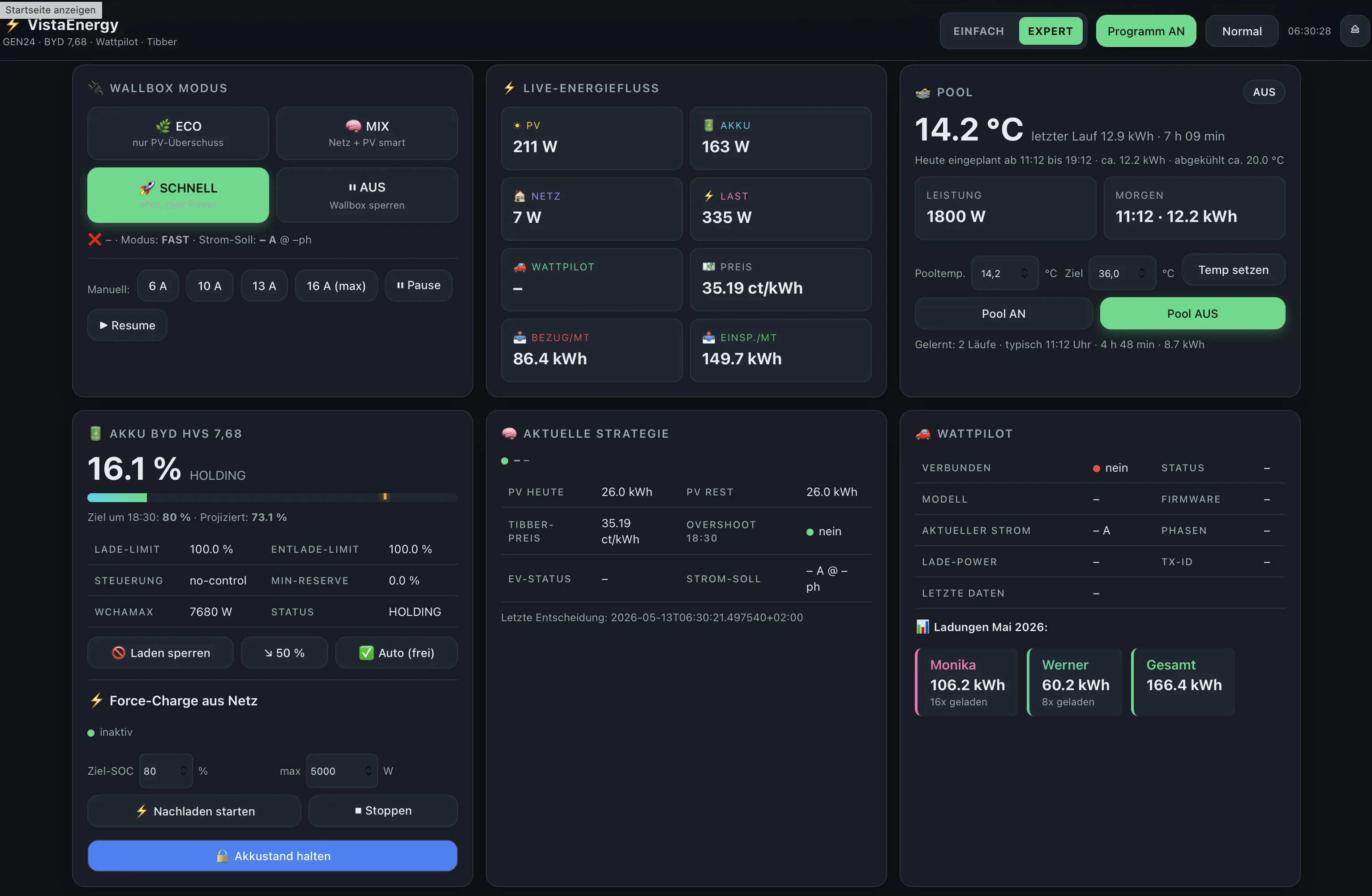Click the green dot beside inaktiv
The height and width of the screenshot is (896, 1372).
pos(91,733)
